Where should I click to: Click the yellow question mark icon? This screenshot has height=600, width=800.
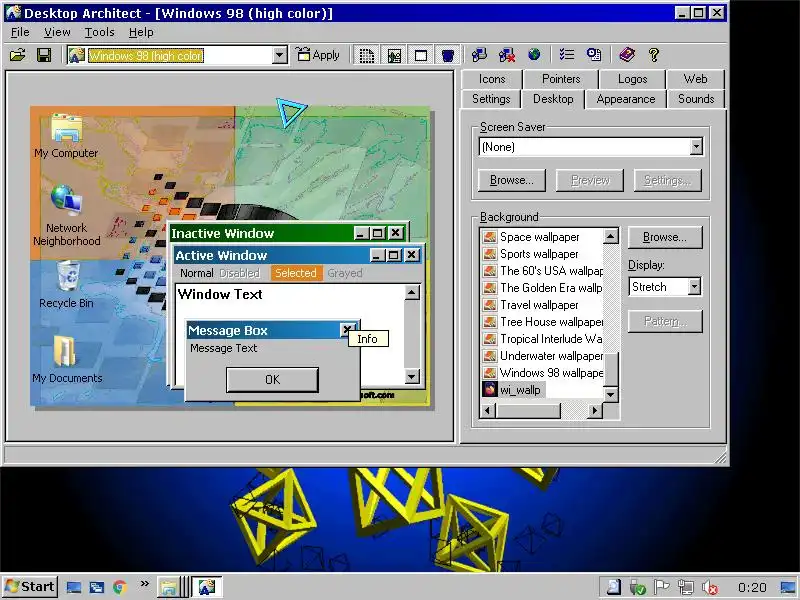(654, 55)
